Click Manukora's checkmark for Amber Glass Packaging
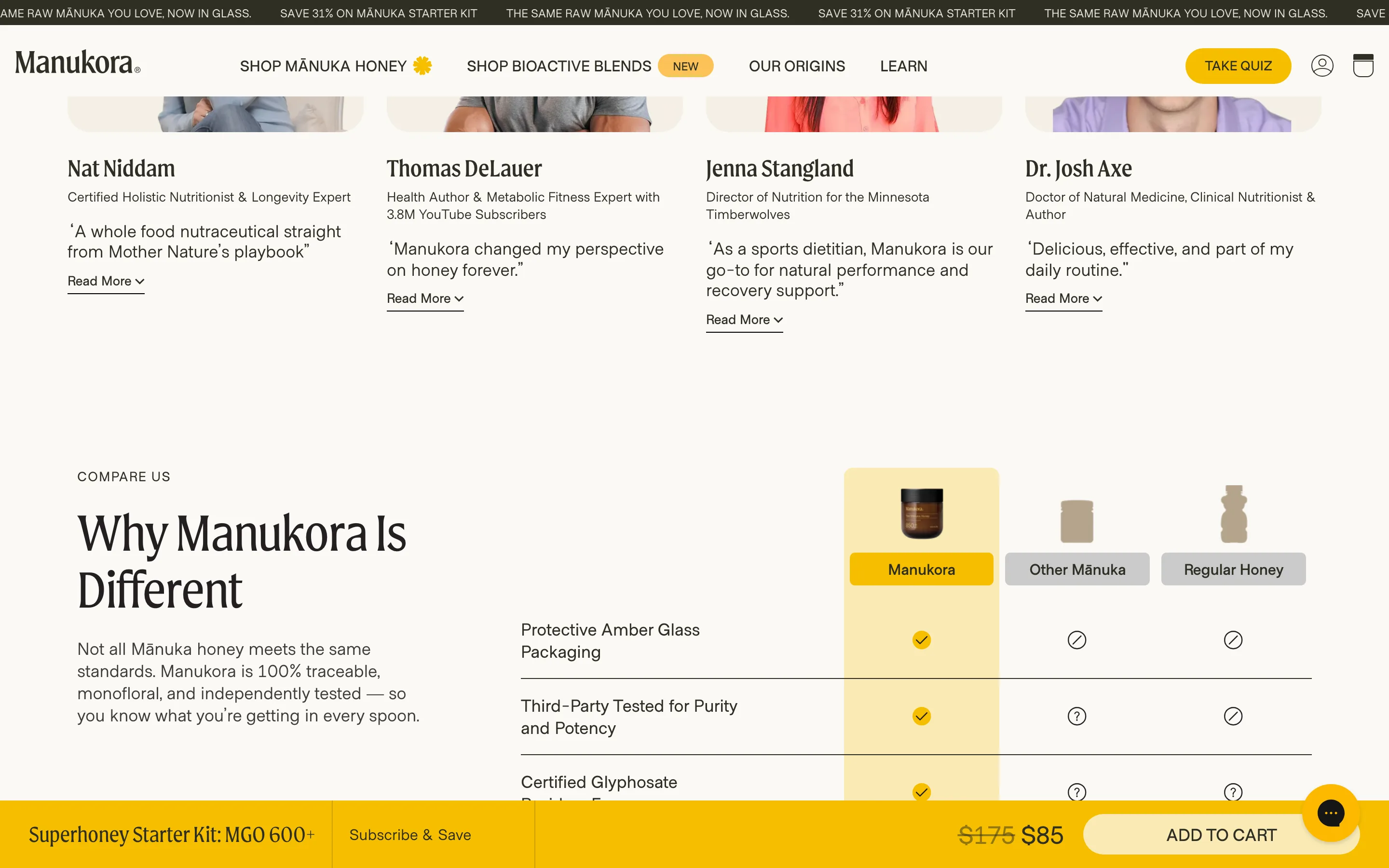 tap(921, 639)
